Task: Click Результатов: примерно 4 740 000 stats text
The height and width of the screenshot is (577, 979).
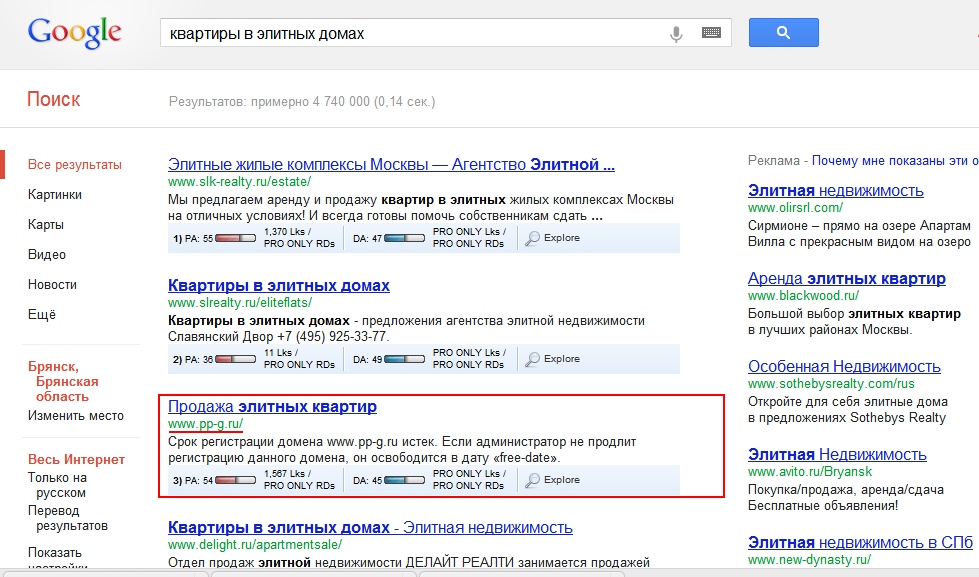Action: coord(302,101)
